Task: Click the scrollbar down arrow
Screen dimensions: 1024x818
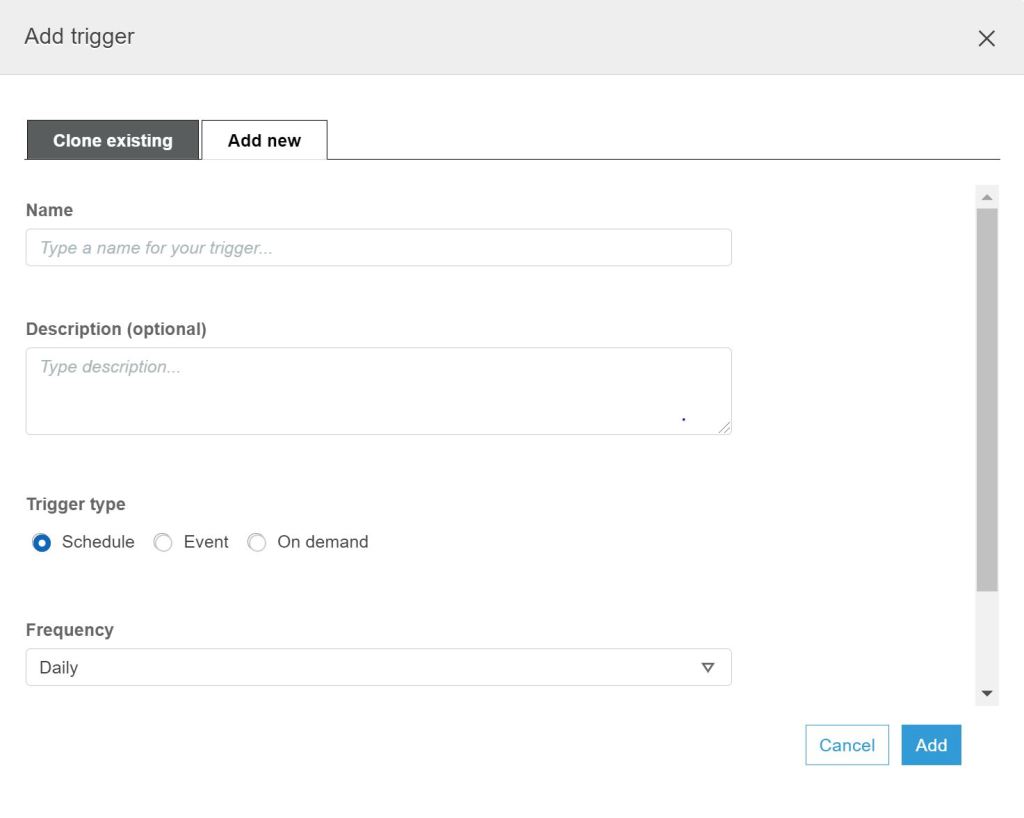Action: pyautogui.click(x=987, y=693)
